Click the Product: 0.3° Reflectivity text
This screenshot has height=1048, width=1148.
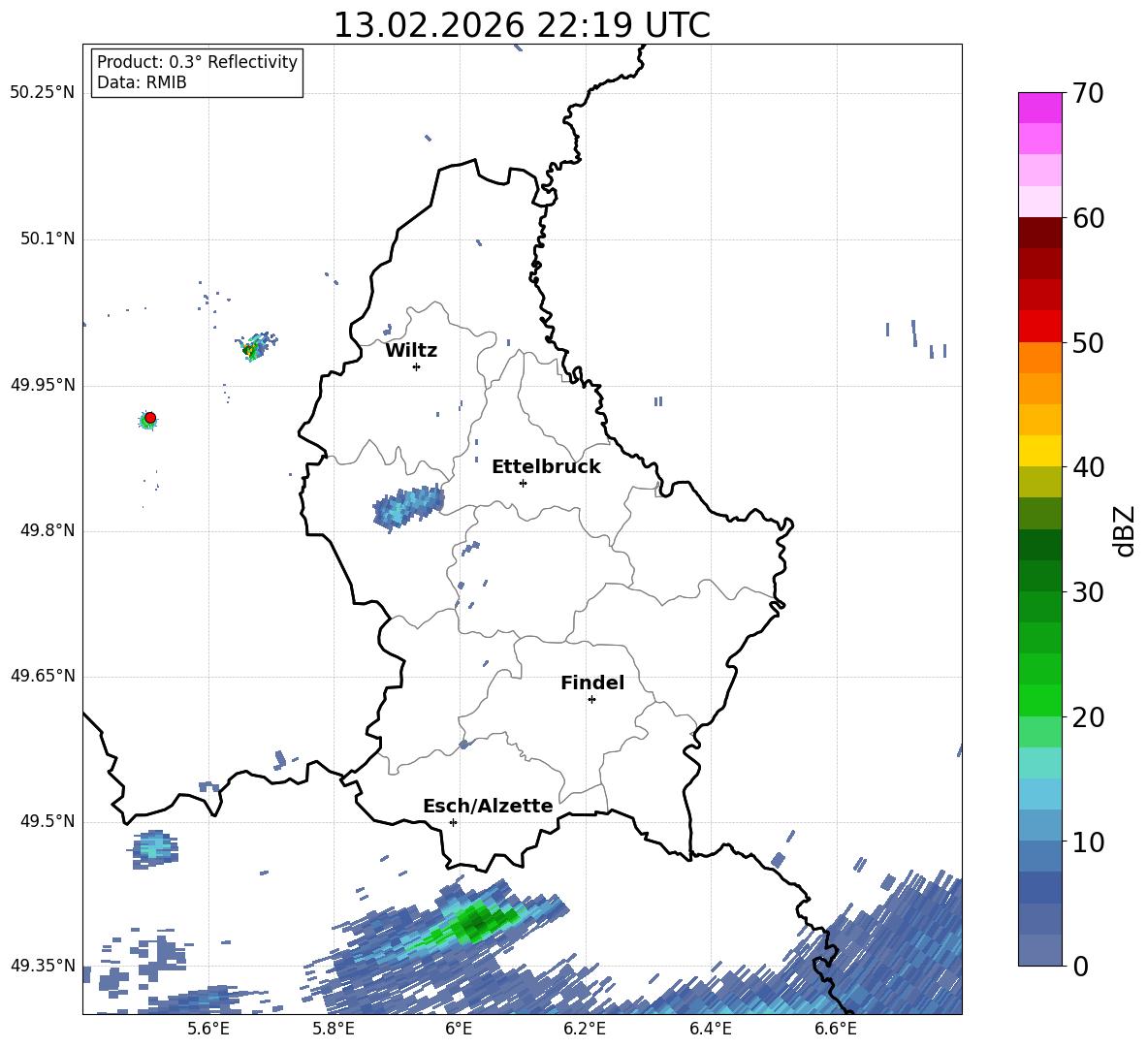click(197, 61)
